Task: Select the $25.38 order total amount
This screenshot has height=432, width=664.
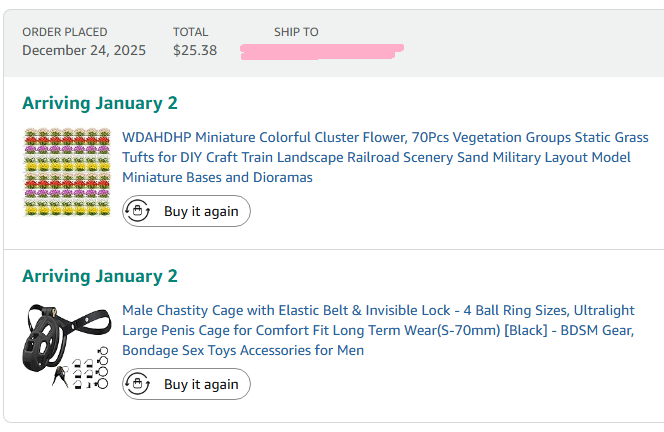Action: [x=195, y=50]
